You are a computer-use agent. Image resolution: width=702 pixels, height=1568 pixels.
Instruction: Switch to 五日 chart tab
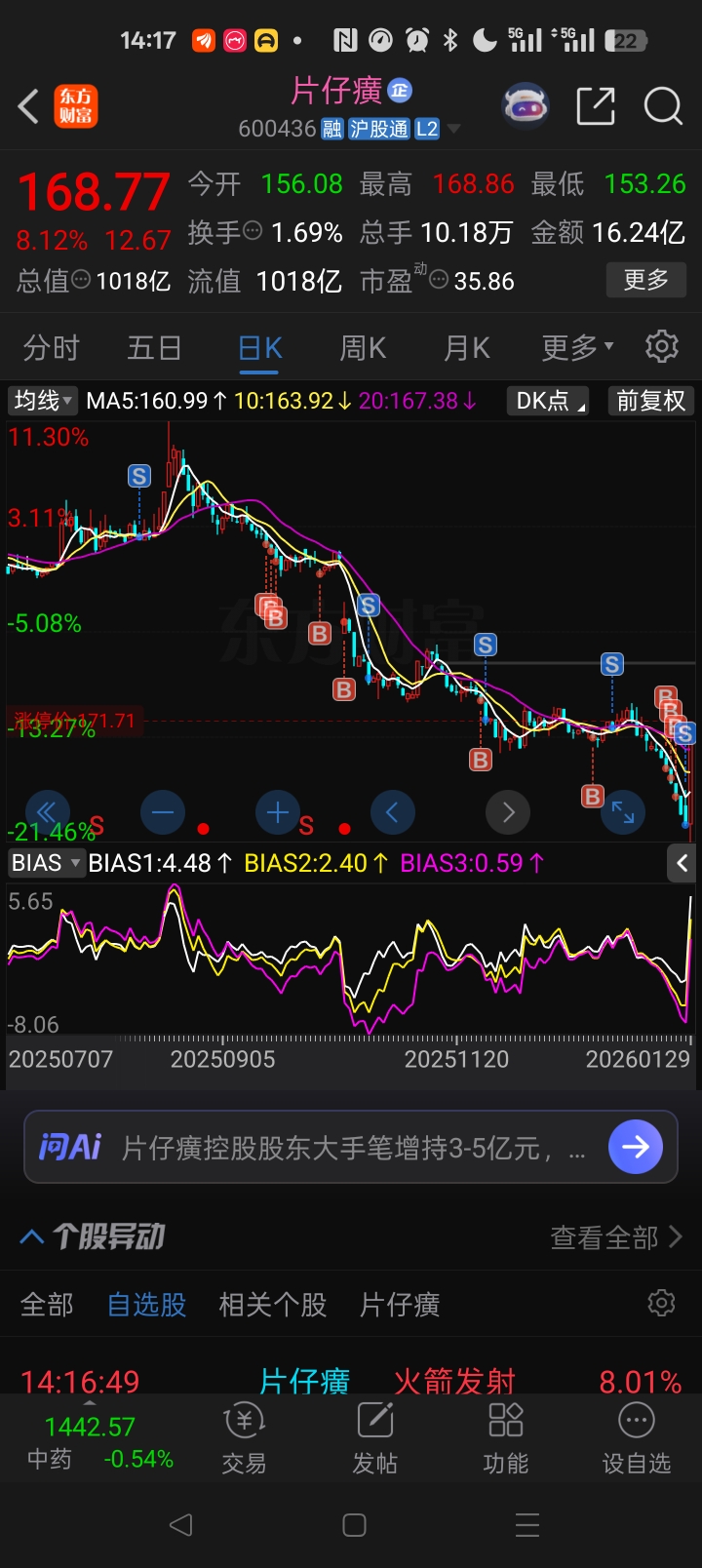click(x=155, y=348)
